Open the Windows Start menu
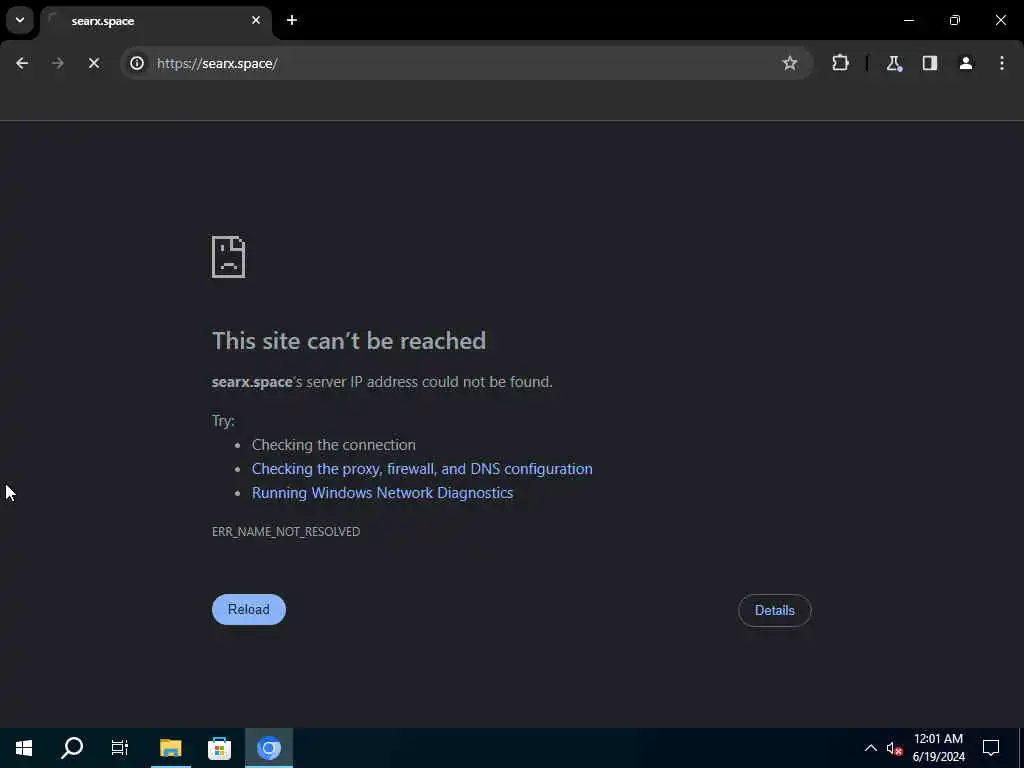 pos(24,748)
